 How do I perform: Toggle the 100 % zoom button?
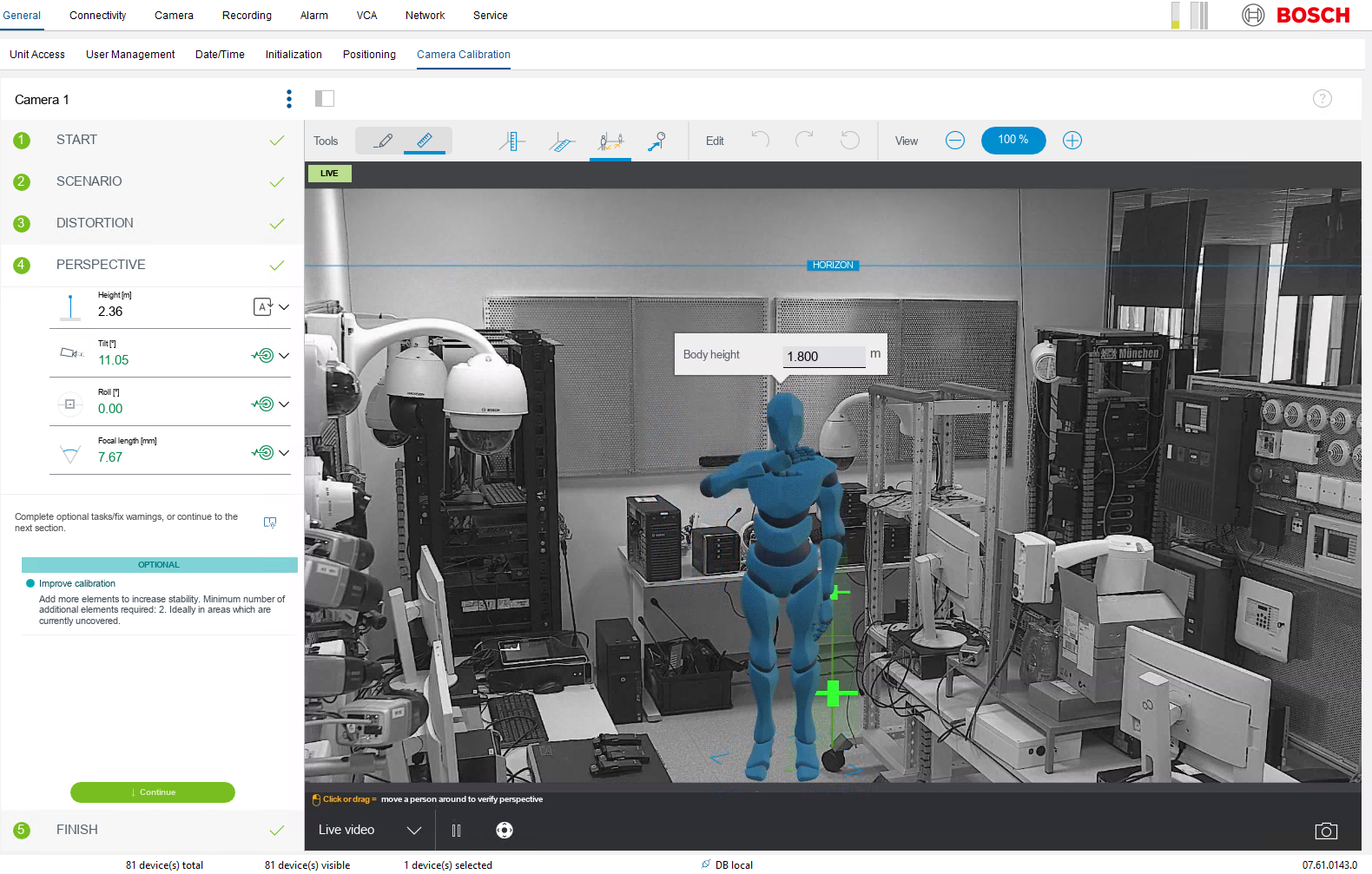click(1013, 140)
